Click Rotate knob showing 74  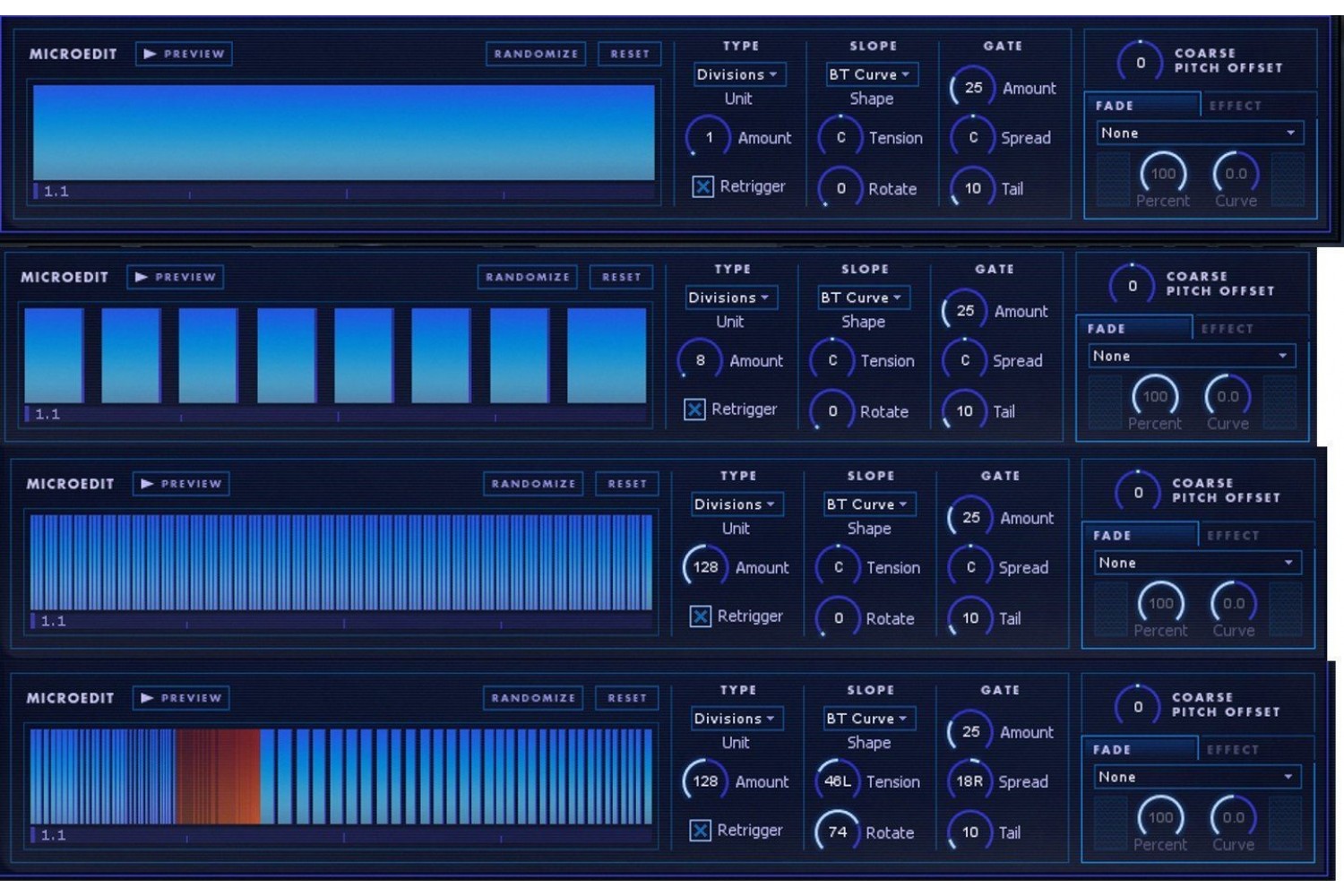pyautogui.click(x=837, y=832)
